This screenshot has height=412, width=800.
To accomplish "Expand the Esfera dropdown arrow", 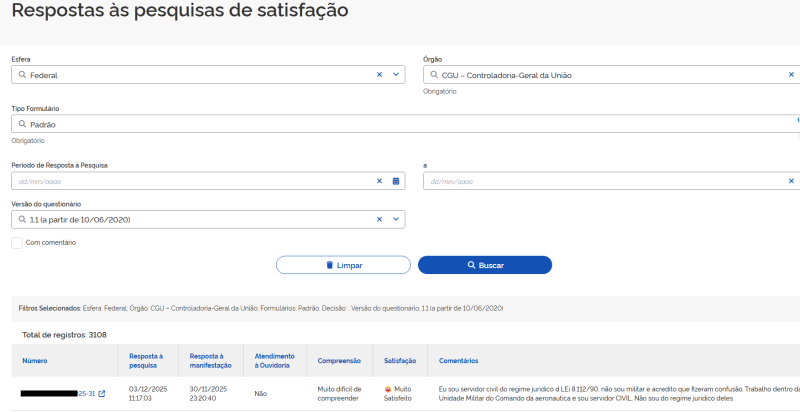I will click(396, 74).
